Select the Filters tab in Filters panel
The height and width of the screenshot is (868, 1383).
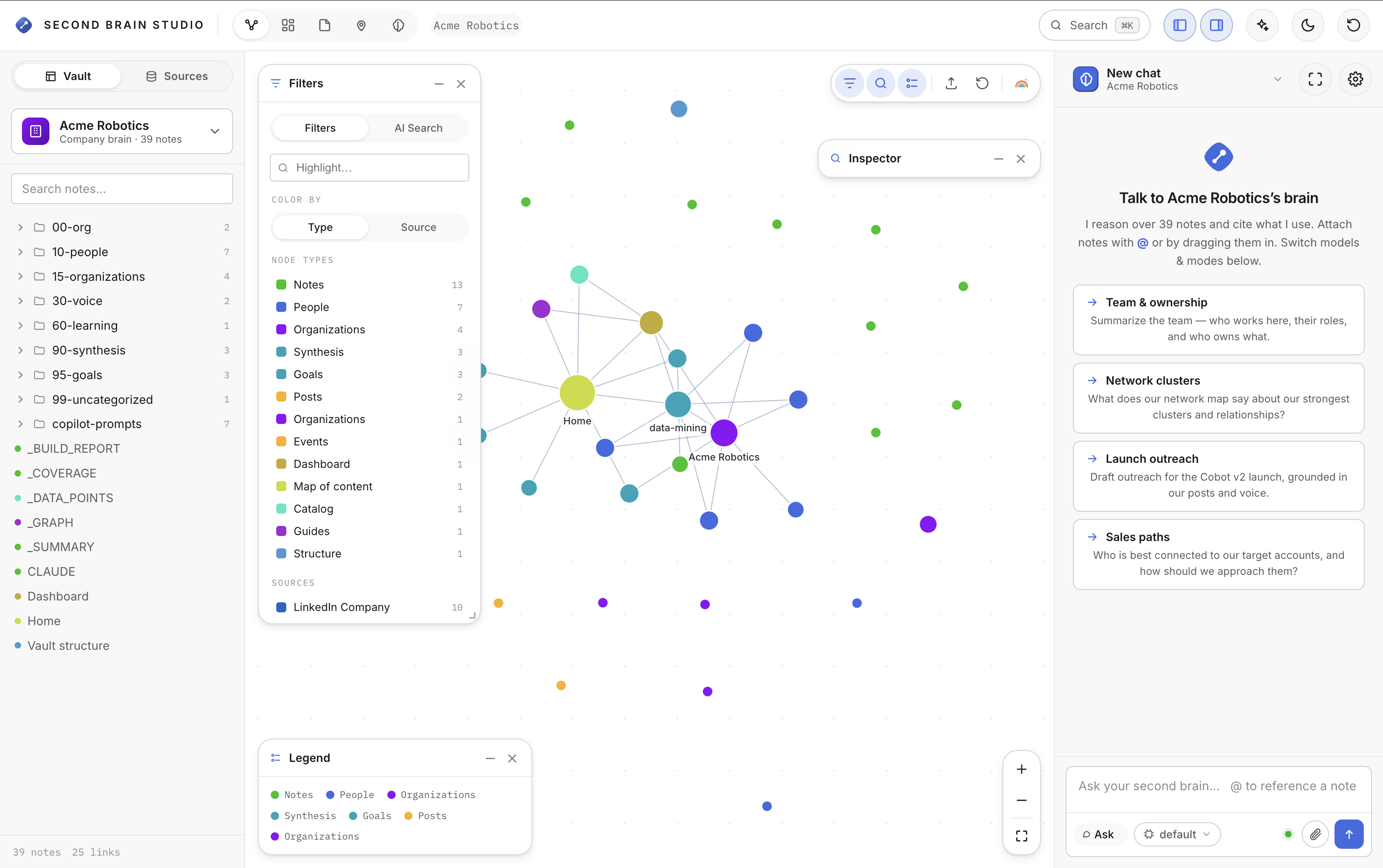pyautogui.click(x=320, y=128)
